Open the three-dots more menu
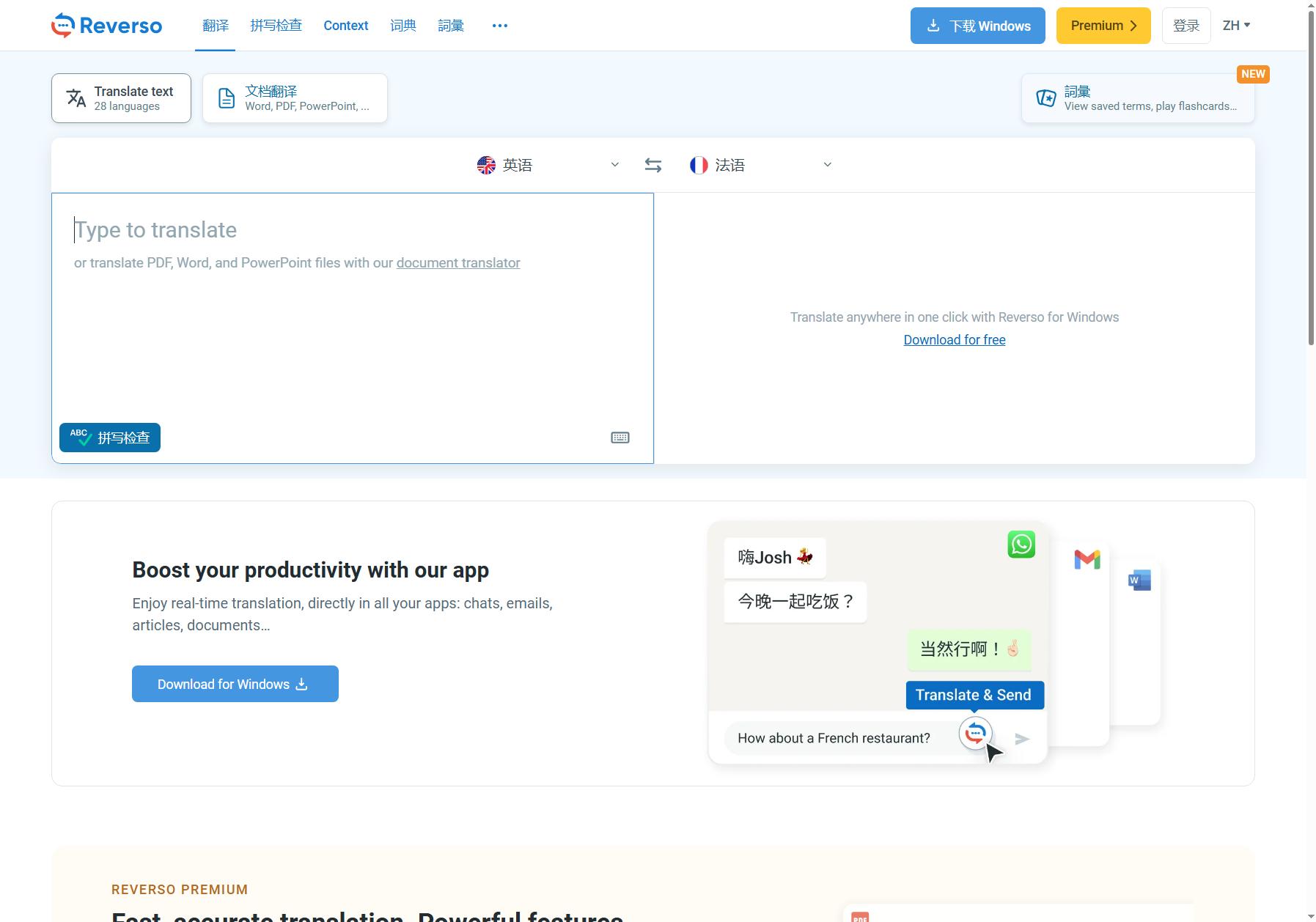The height and width of the screenshot is (922, 1316). pyautogui.click(x=500, y=26)
